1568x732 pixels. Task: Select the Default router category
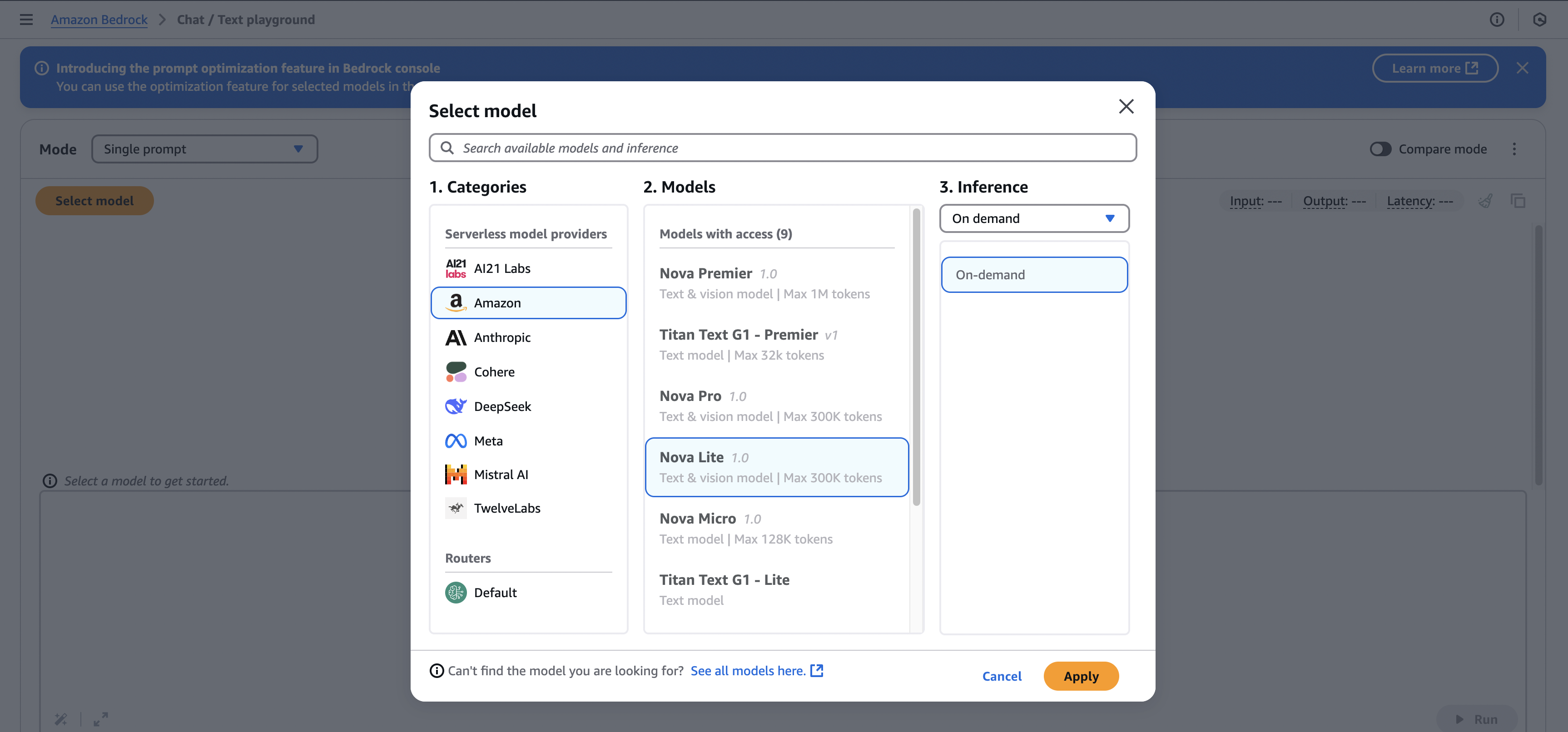coord(495,592)
